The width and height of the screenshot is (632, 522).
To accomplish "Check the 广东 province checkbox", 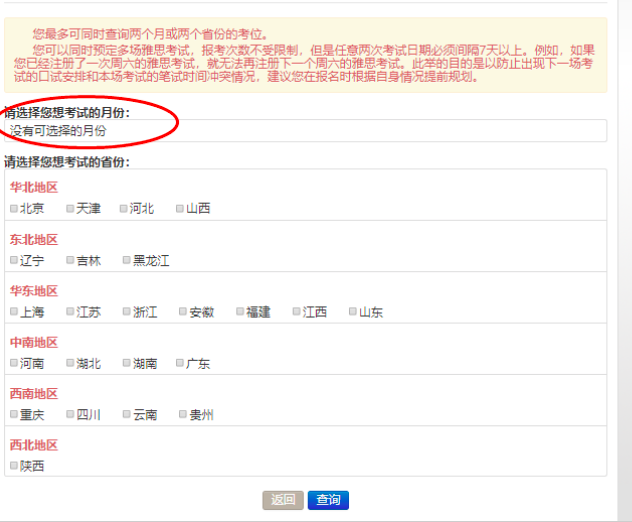I will 180,364.
